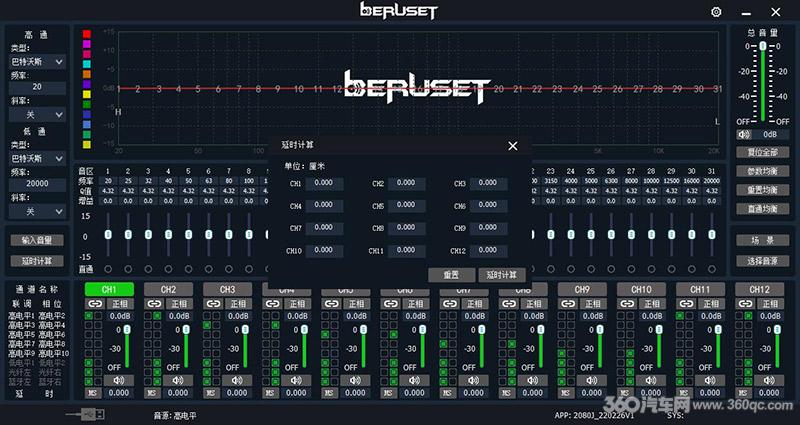This screenshot has width=800, height=425.
Task: Enable 直通 bypass for EQ band 1
Action: [x=108, y=269]
